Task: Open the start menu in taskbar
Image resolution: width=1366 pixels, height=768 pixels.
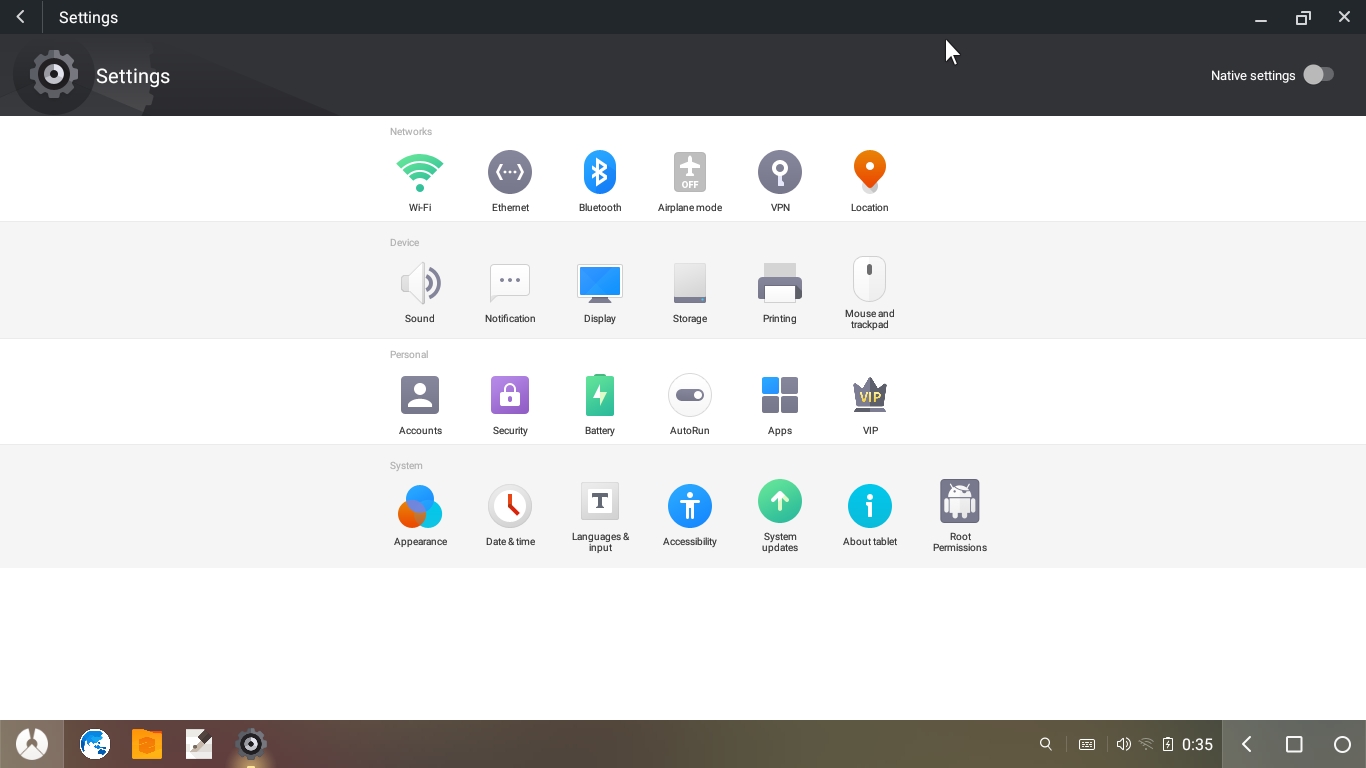Action: (x=32, y=744)
